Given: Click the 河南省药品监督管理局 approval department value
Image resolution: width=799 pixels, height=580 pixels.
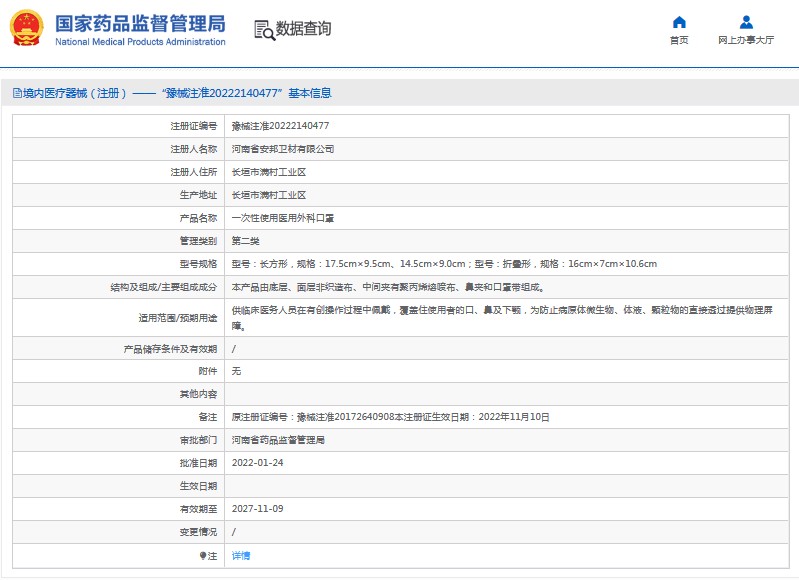Looking at the screenshot, I should click(x=278, y=440).
